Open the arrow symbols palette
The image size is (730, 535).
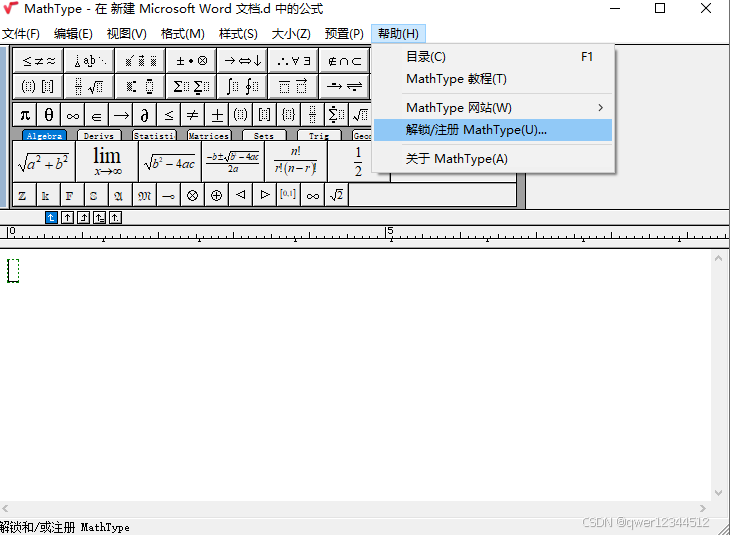pos(242,61)
